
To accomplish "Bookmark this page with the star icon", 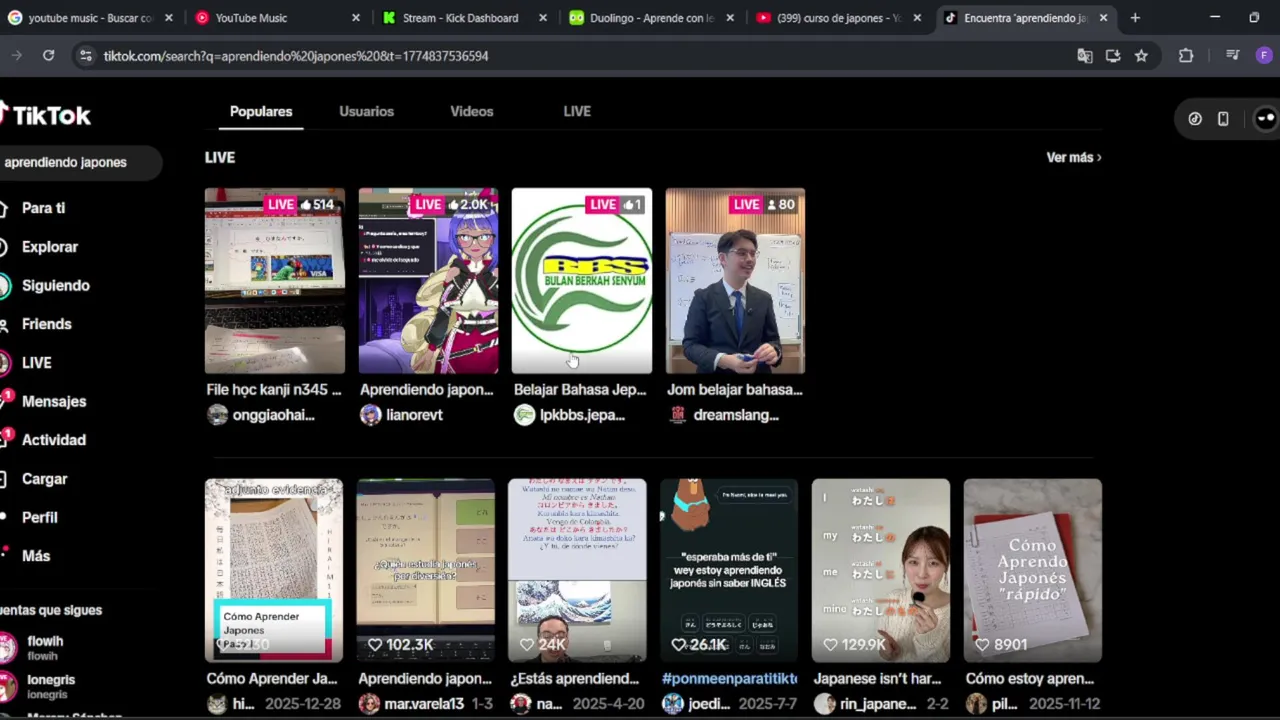I will 1141,56.
